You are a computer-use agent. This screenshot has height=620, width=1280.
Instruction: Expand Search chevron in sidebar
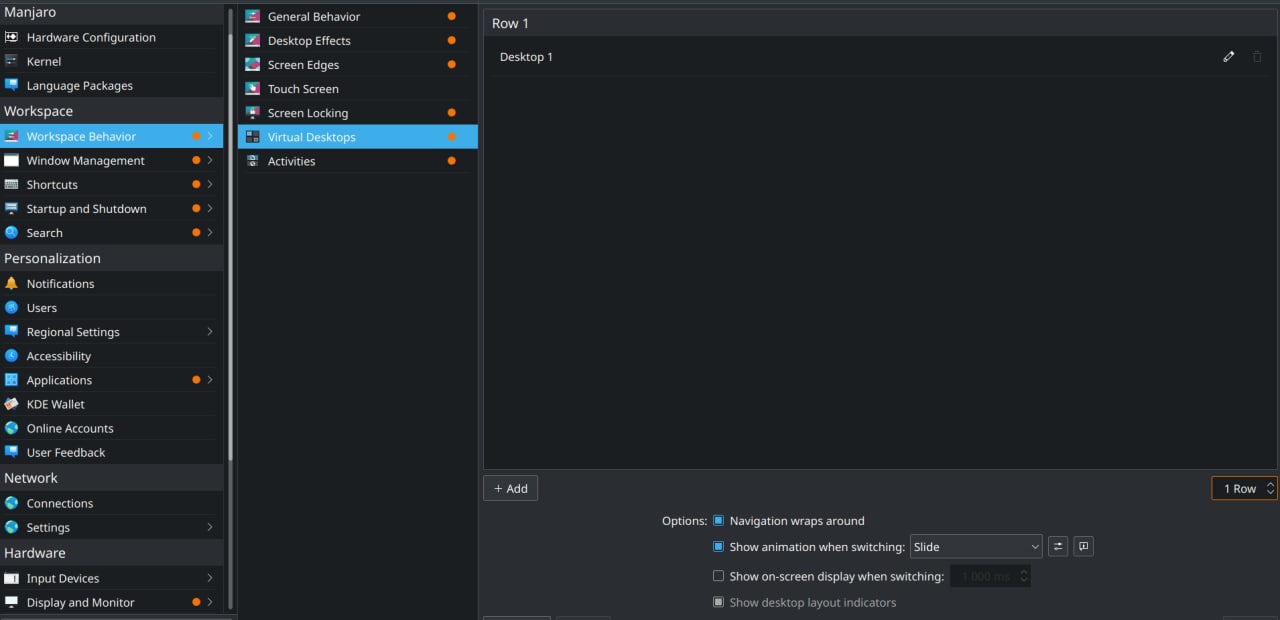coord(210,232)
